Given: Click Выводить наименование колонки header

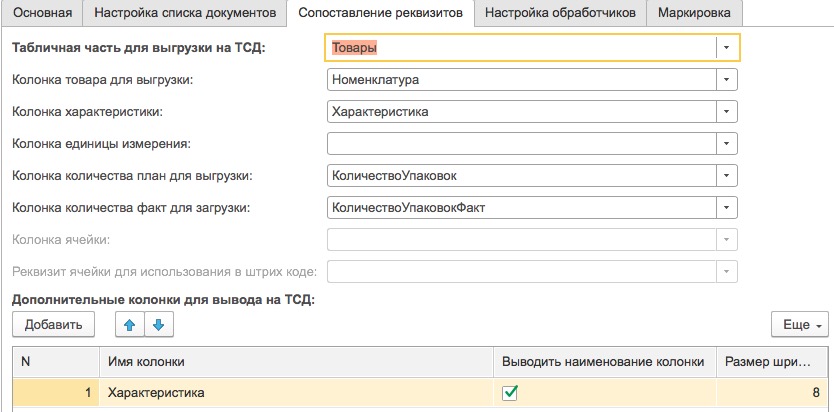Looking at the screenshot, I should click(605, 362).
